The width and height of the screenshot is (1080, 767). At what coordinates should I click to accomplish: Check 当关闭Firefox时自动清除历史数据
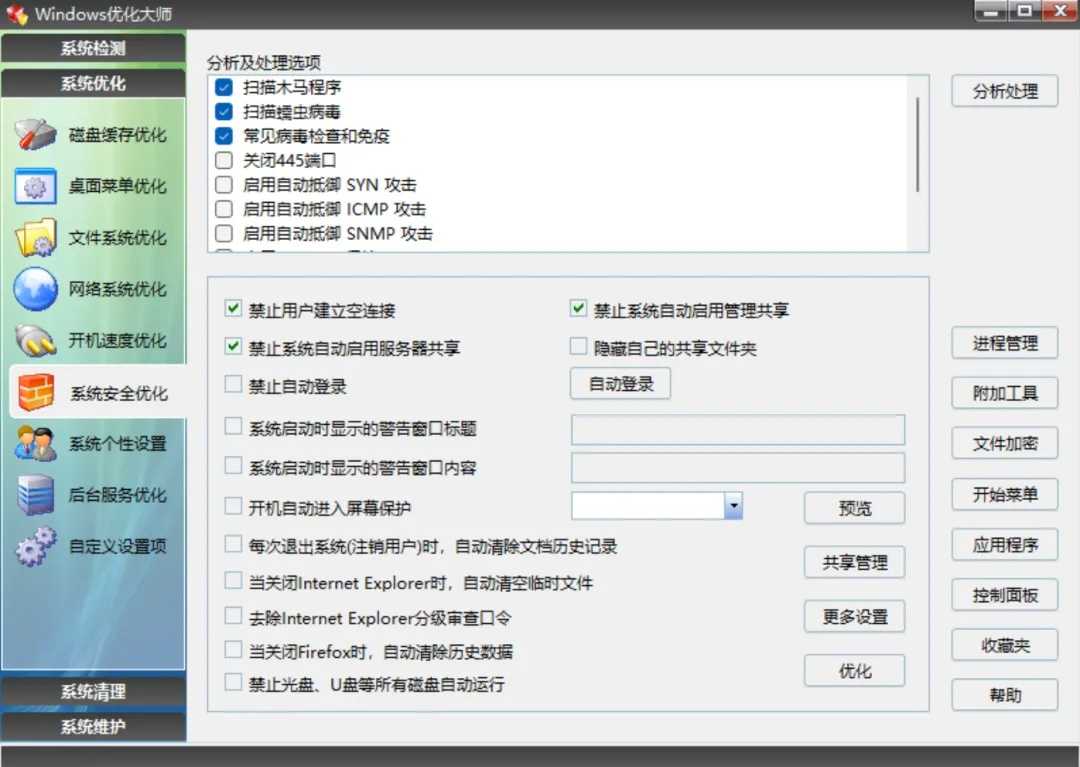point(233,649)
